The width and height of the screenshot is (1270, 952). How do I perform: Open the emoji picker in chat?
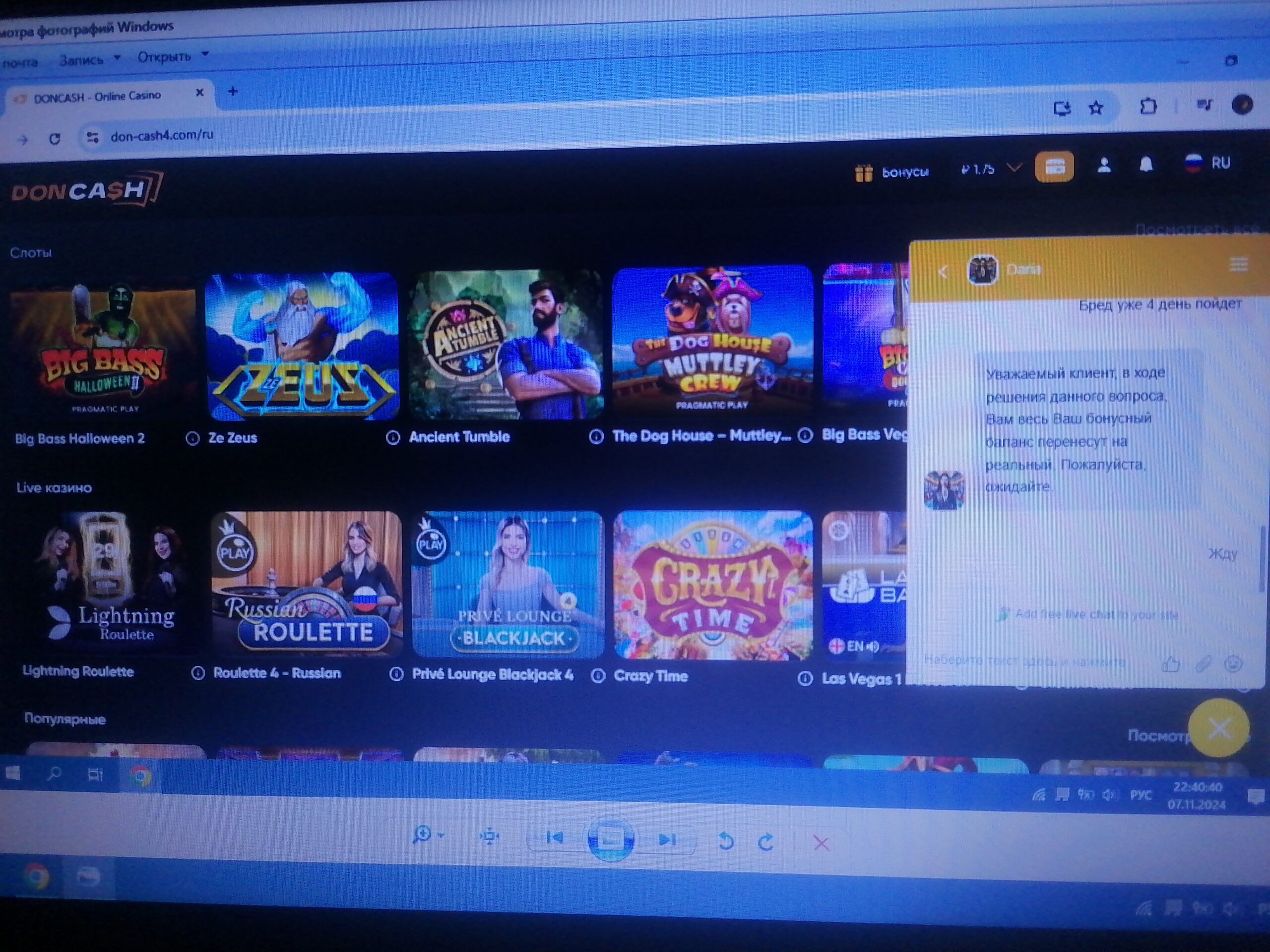pos(1234,664)
